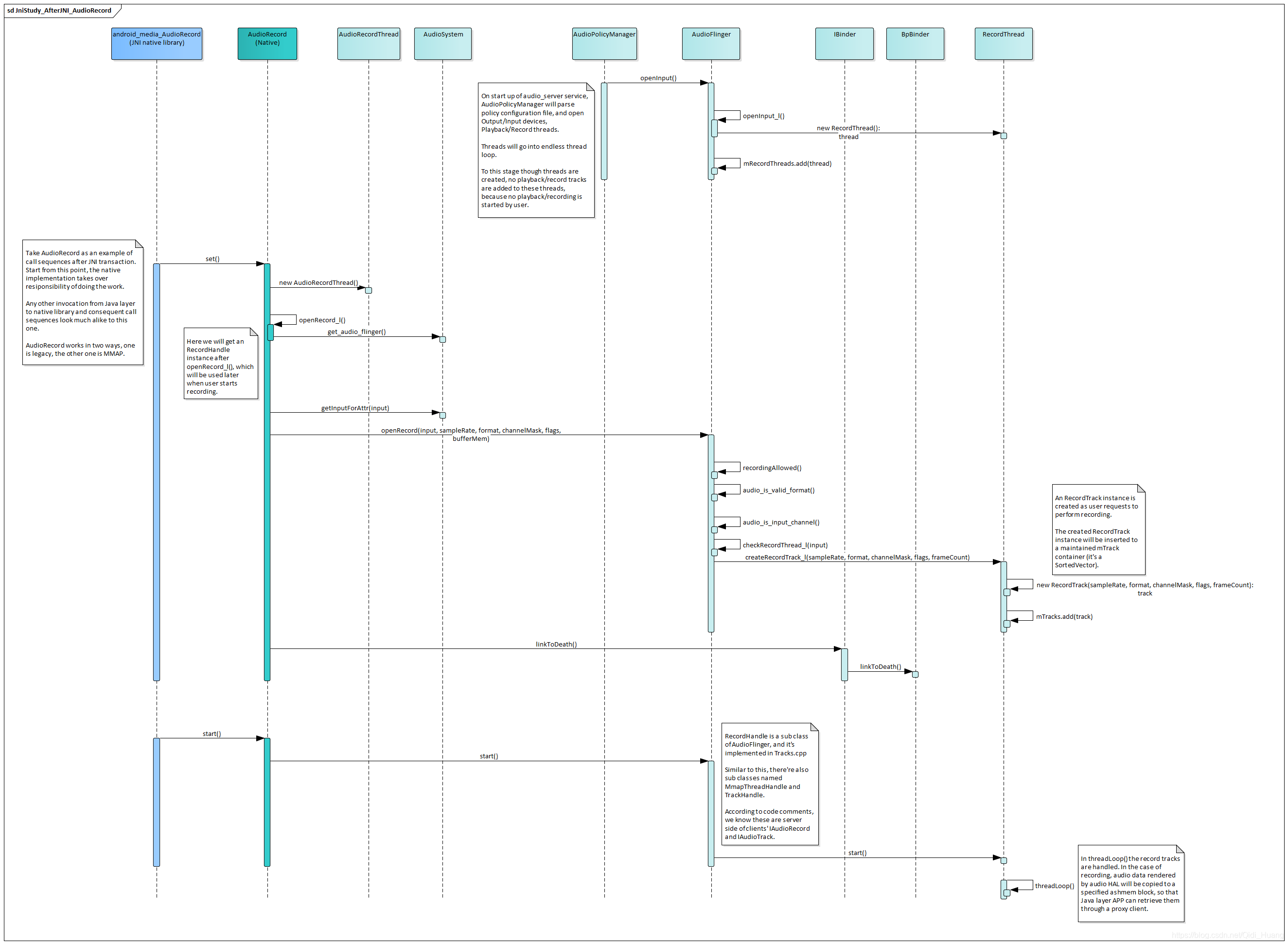Click the note starting 'Take AudioRecord as an example'
Viewport: 1288px width, 944px height.
point(82,303)
